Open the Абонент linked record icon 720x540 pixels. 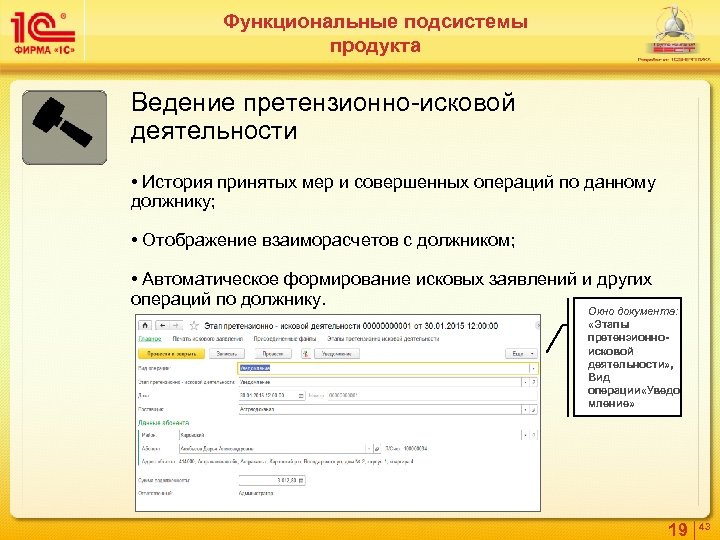pos(377,448)
